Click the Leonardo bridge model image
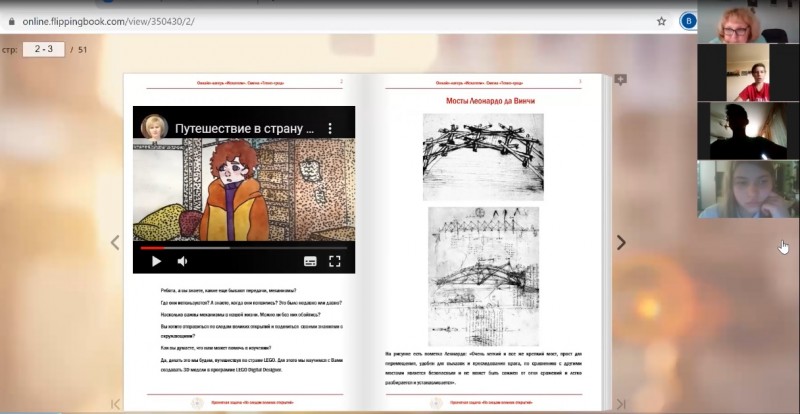 (483, 156)
